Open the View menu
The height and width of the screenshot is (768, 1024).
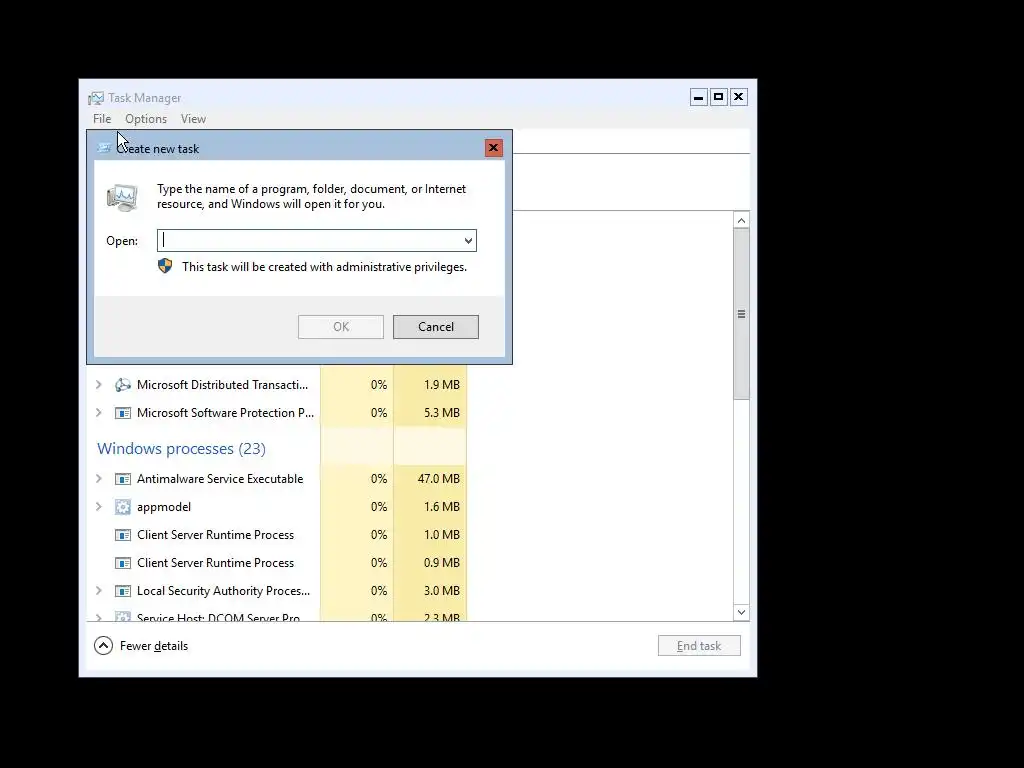pos(193,119)
